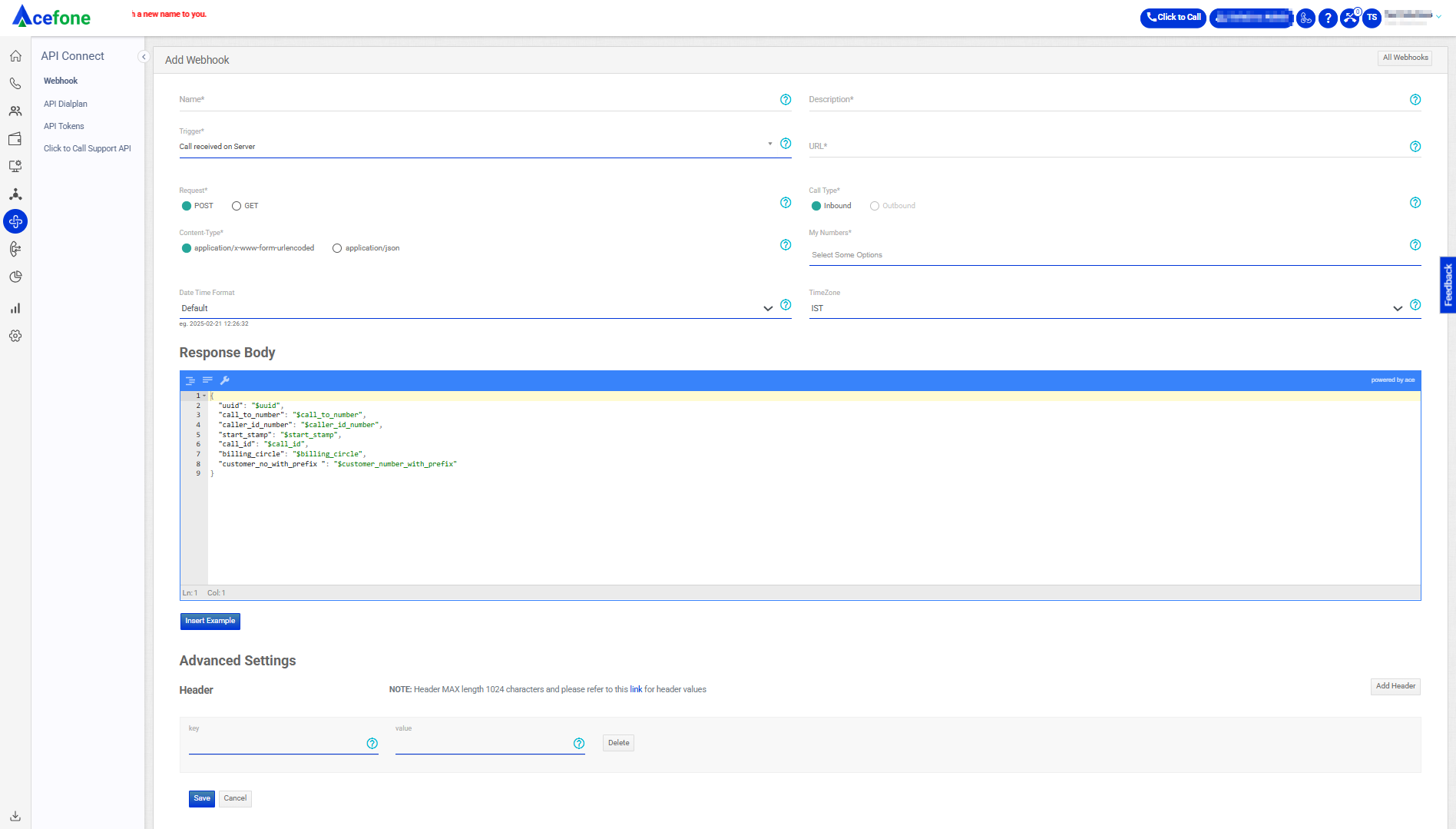Expand the user account dropdown chevron
The image size is (1456, 829).
1438,17
